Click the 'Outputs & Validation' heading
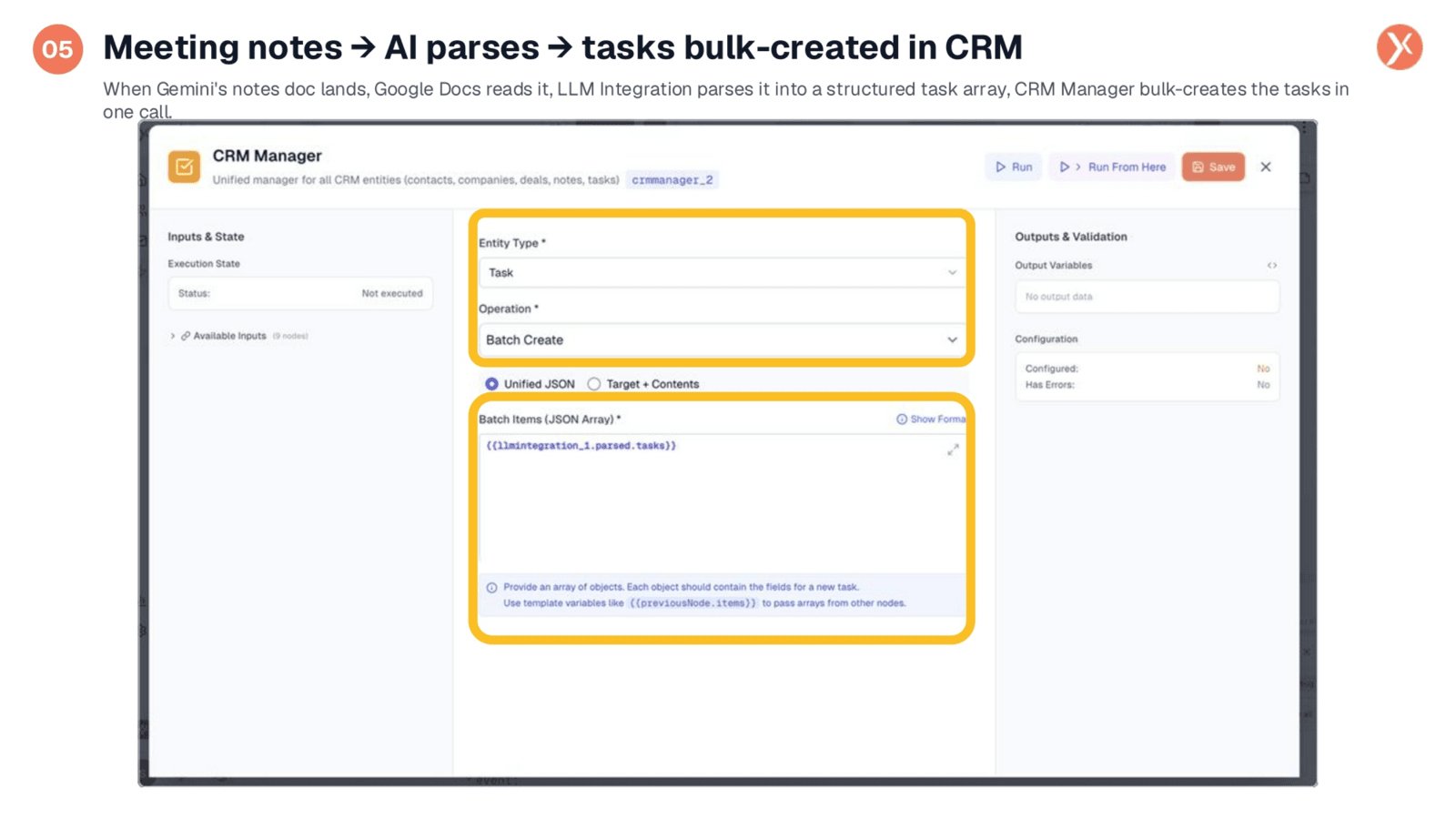The height and width of the screenshot is (819, 1456). click(x=1071, y=237)
